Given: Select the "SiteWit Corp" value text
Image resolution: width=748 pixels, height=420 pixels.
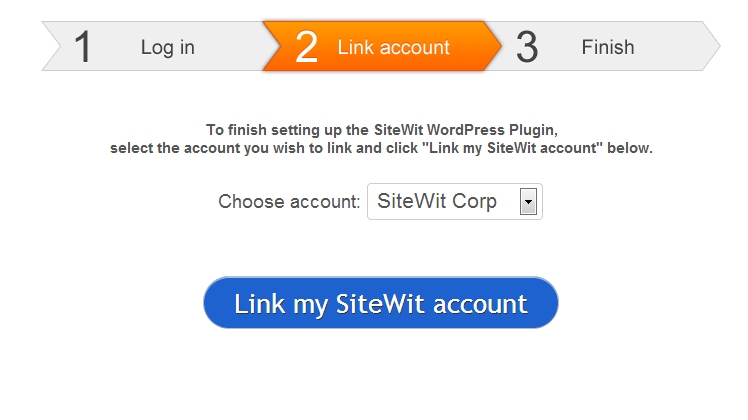Looking at the screenshot, I should coord(437,202).
